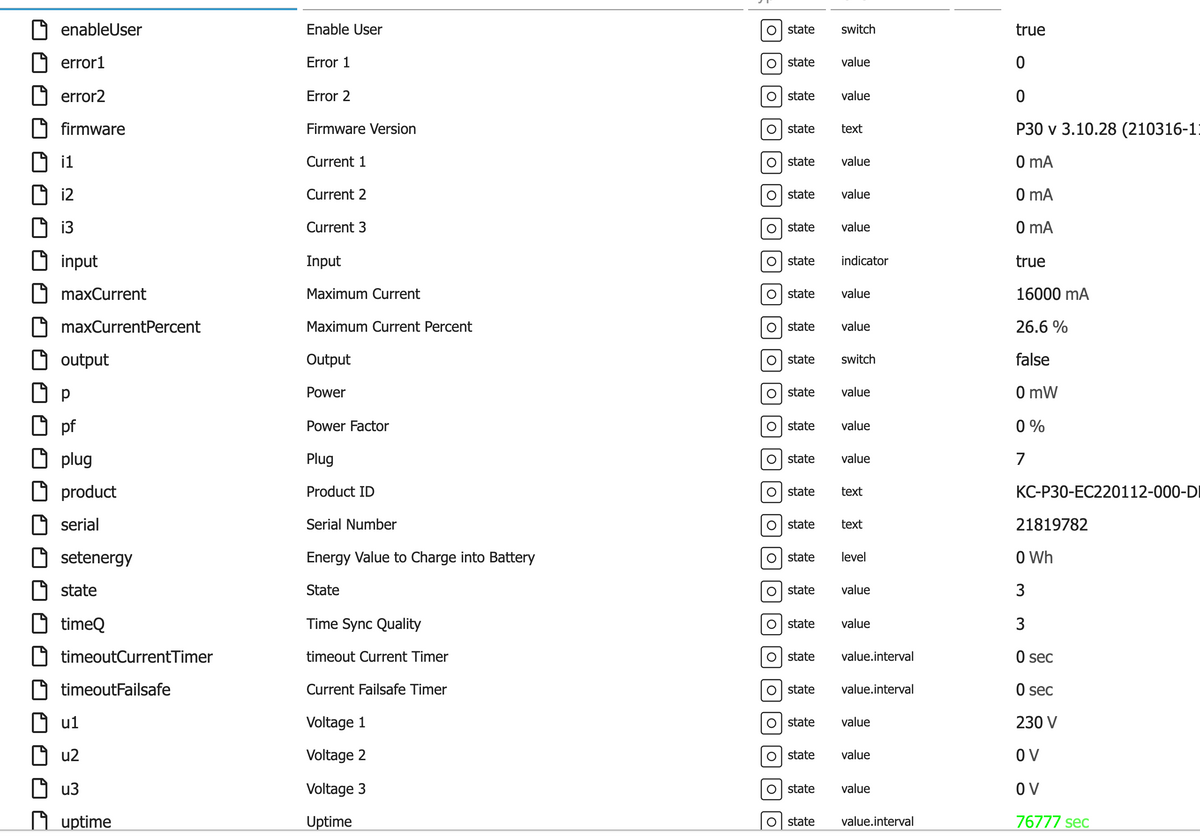Screen dimensions: 1200x836
Task: Toggle the enableUser value true
Action: pyautogui.click(x=1030, y=30)
